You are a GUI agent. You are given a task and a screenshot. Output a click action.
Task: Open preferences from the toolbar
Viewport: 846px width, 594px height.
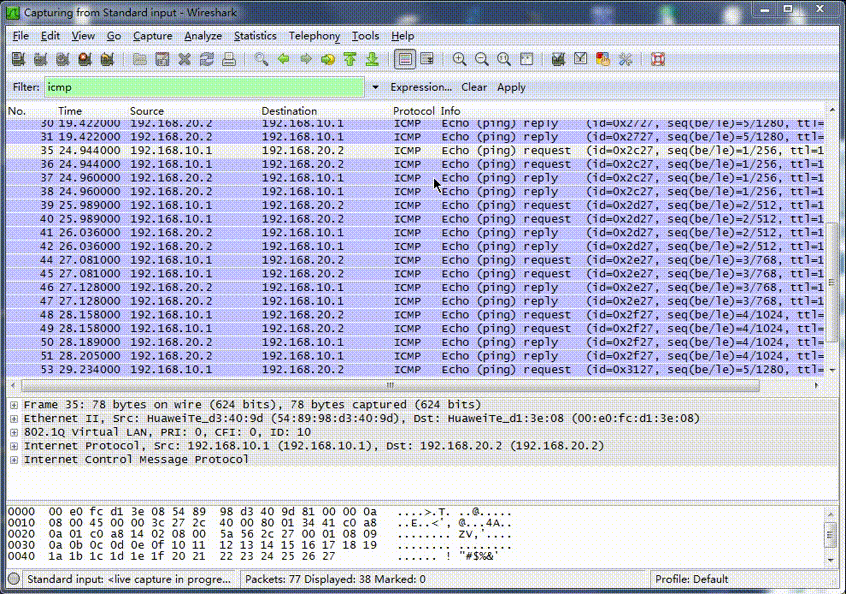[x=625, y=59]
